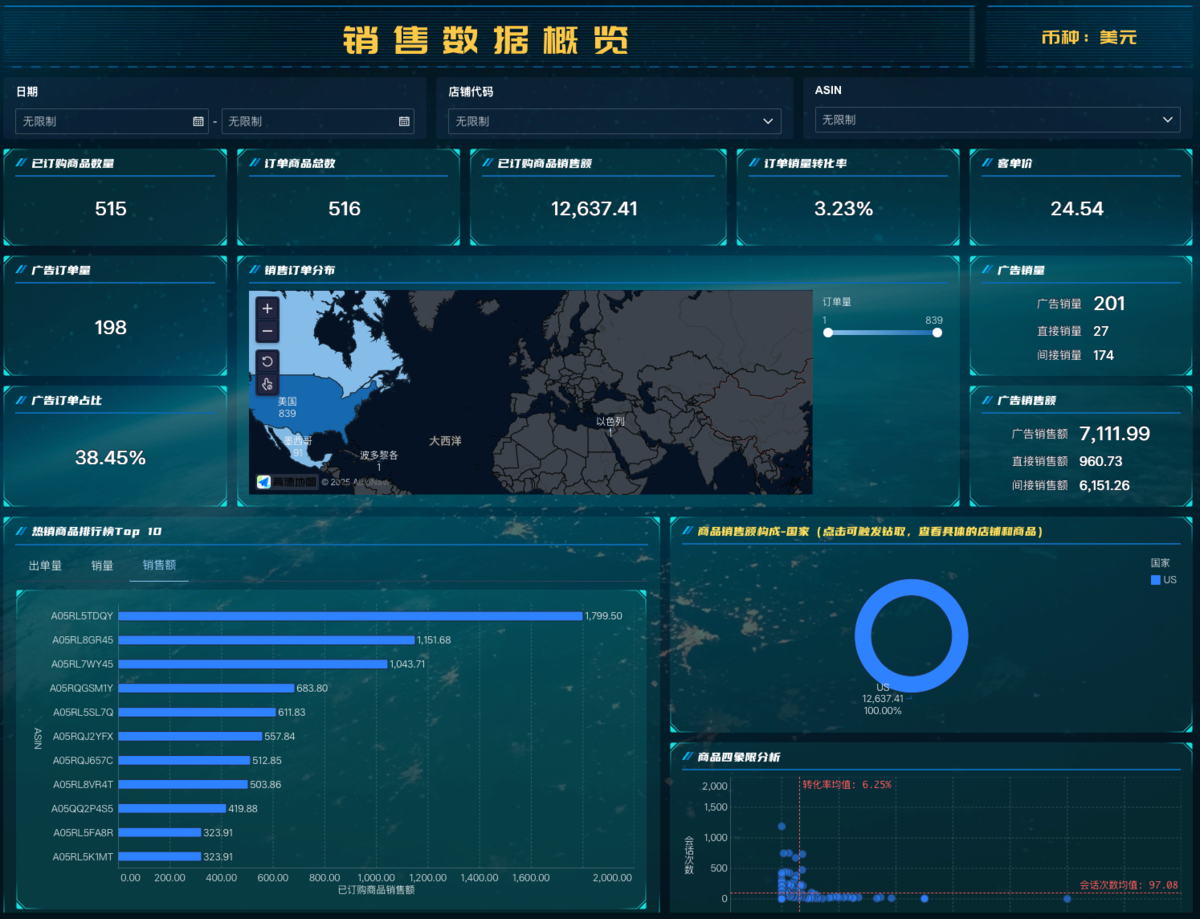Zoom out on the sales map
The height and width of the screenshot is (919, 1200).
267,331
